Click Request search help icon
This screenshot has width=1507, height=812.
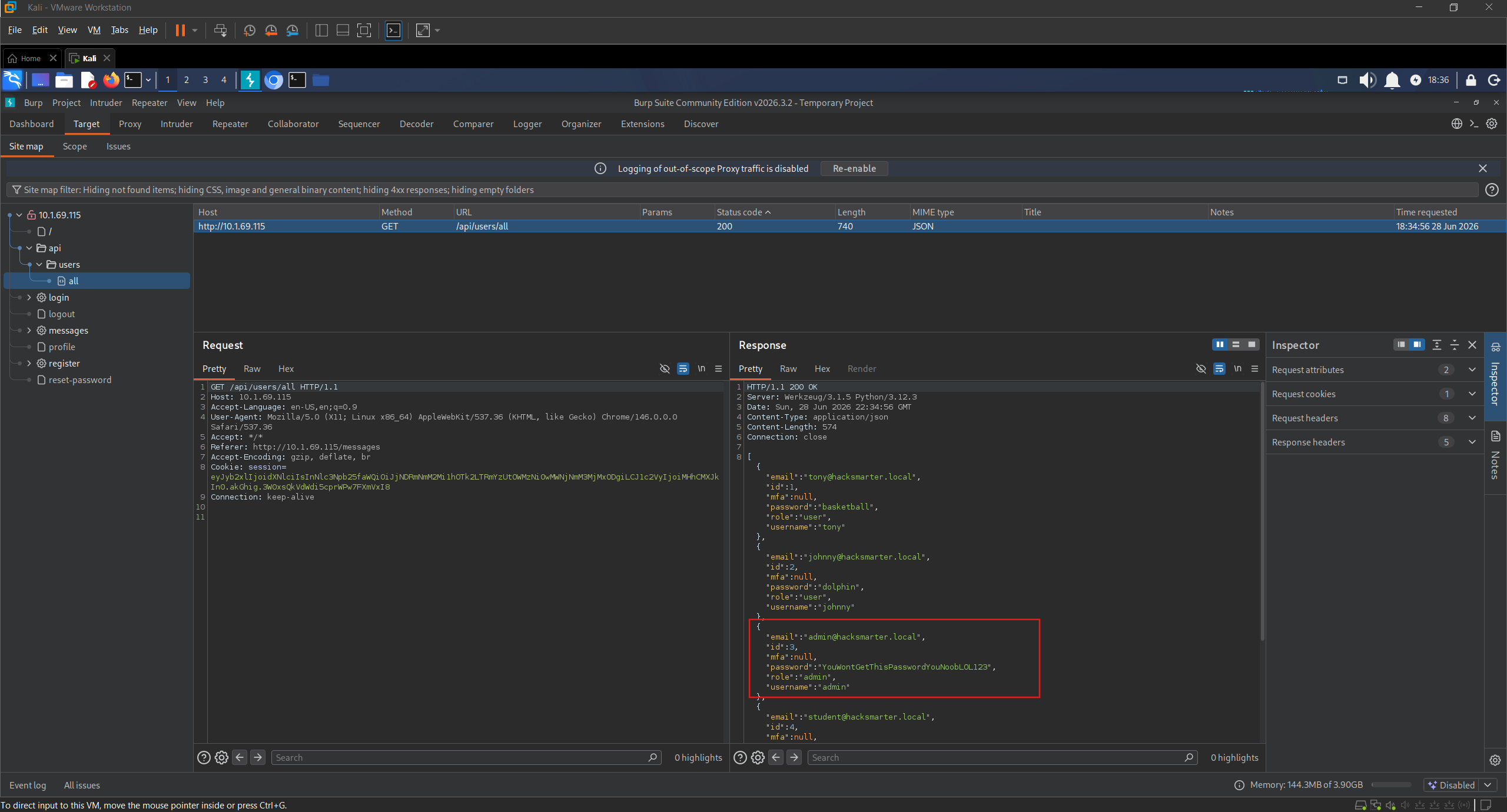[x=204, y=757]
